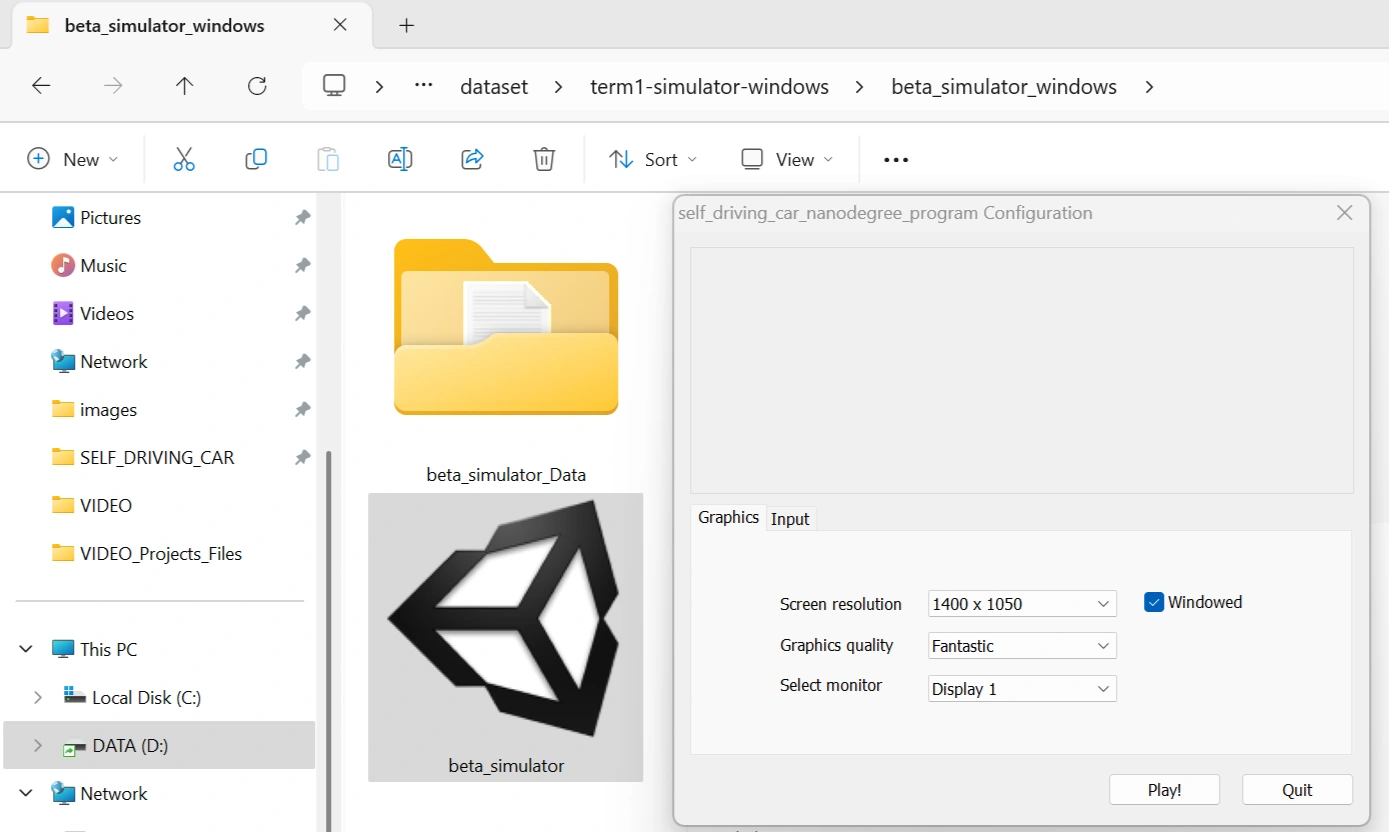Open pinned Network in Quick access
Viewport: 1389px width, 832px height.
click(113, 361)
